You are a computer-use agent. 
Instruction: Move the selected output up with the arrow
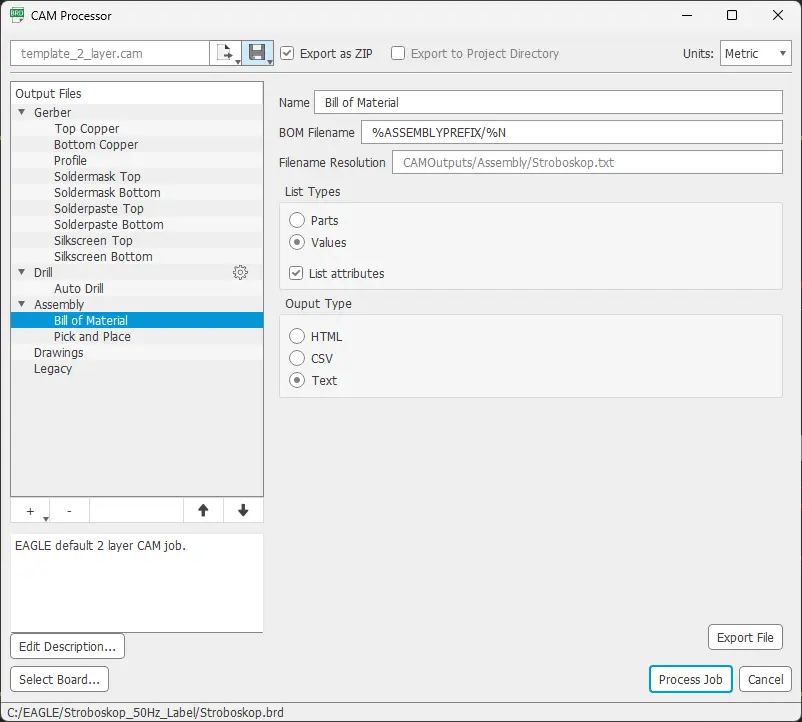coord(203,511)
